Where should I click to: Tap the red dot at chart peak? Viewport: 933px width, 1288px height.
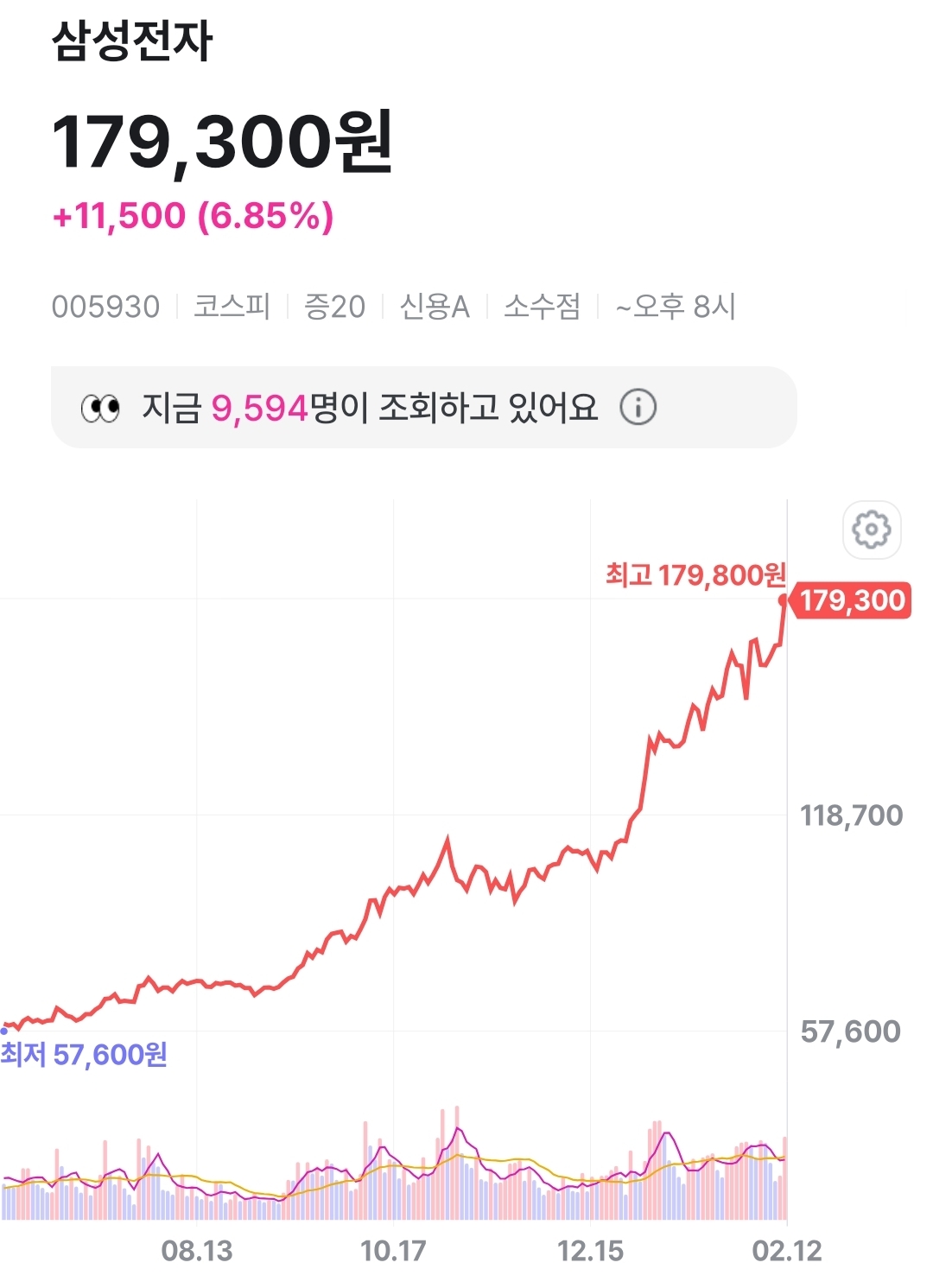784,599
